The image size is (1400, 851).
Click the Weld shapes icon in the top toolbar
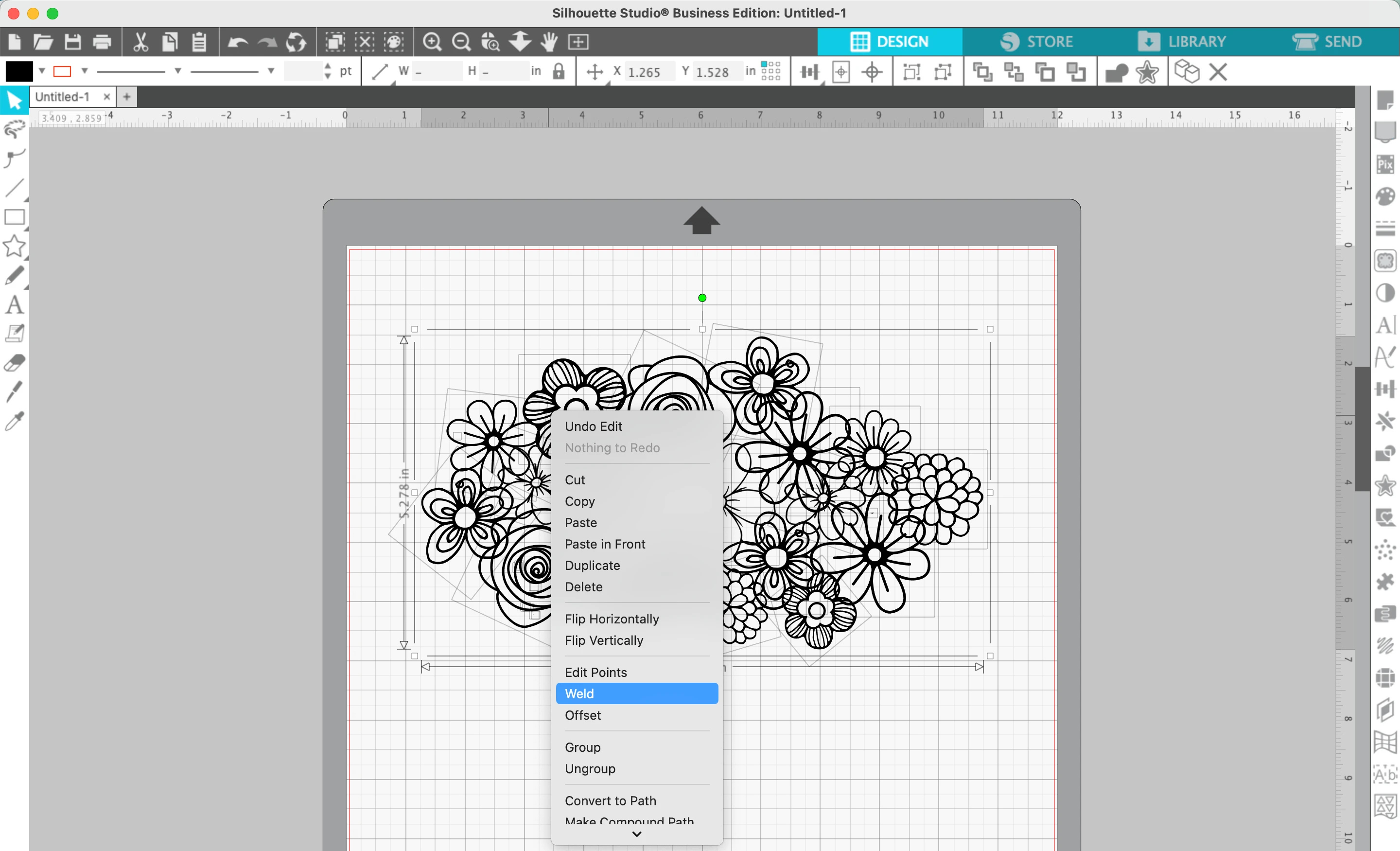pos(1116,73)
